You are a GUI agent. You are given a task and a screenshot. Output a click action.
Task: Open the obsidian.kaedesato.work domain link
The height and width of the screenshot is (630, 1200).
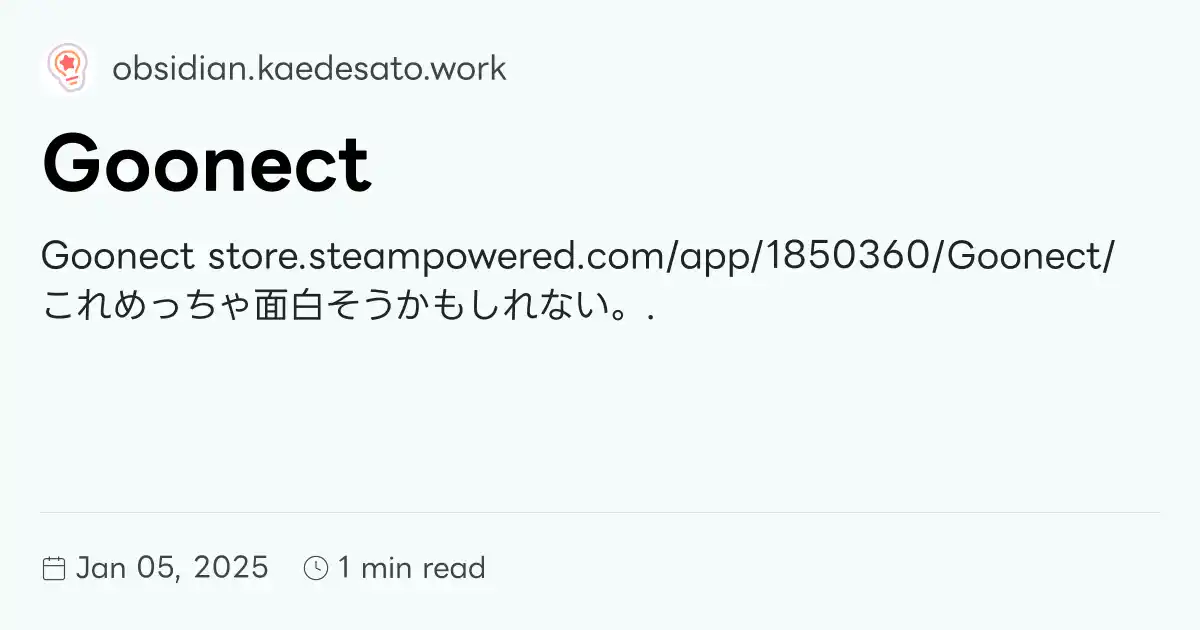[x=309, y=69]
